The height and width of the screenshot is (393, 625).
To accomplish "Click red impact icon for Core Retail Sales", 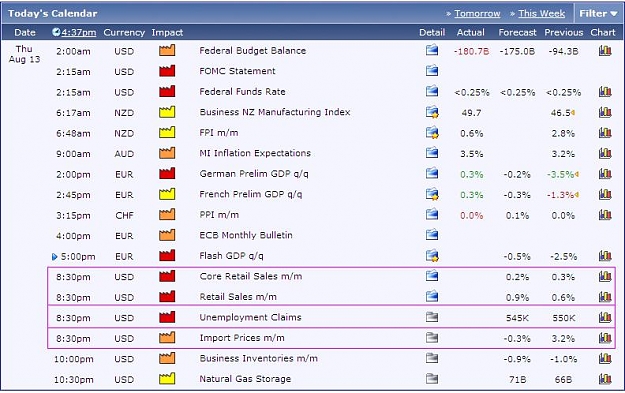I will pyautogui.click(x=167, y=276).
